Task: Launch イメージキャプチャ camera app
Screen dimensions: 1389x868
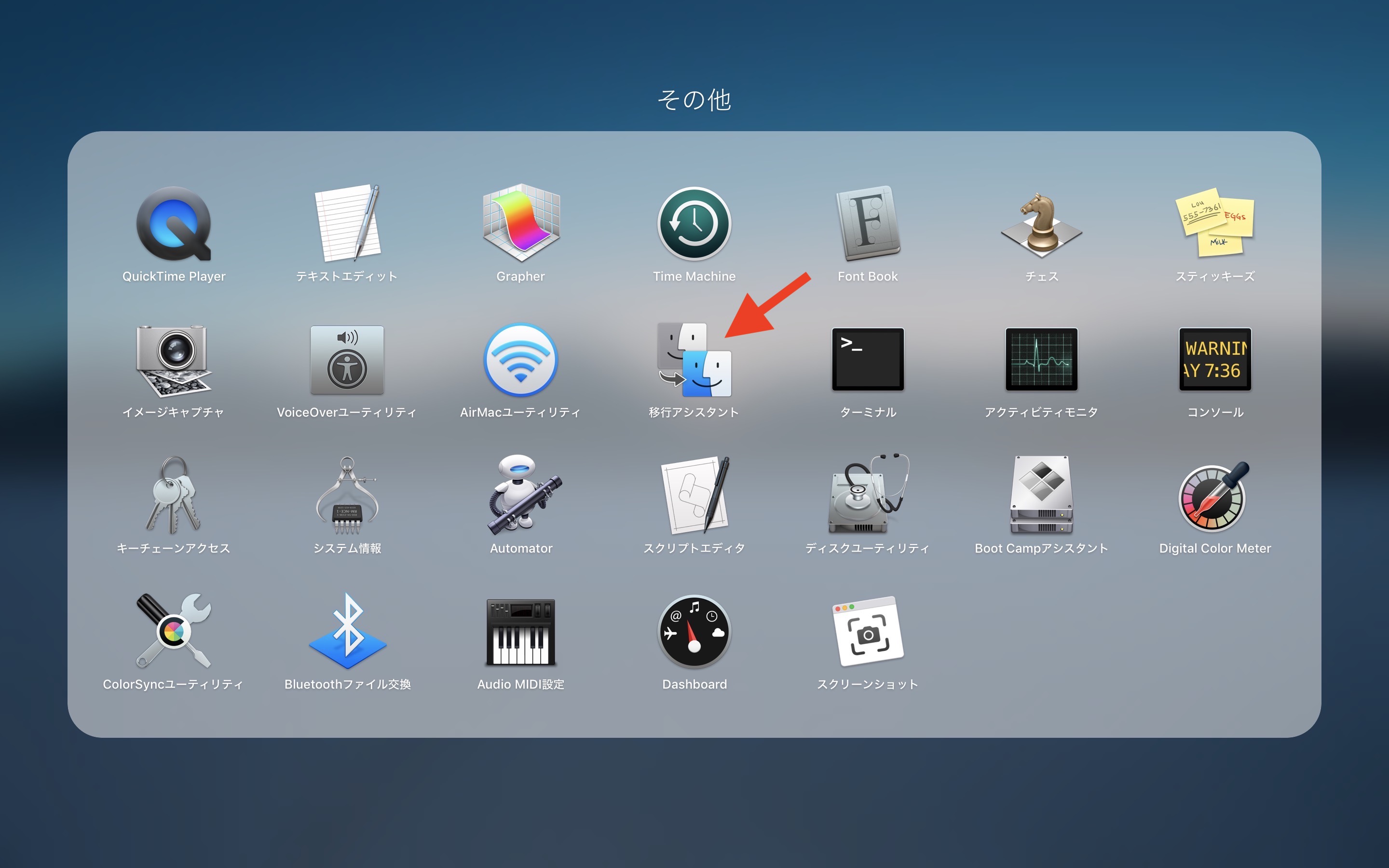Action: 173,361
